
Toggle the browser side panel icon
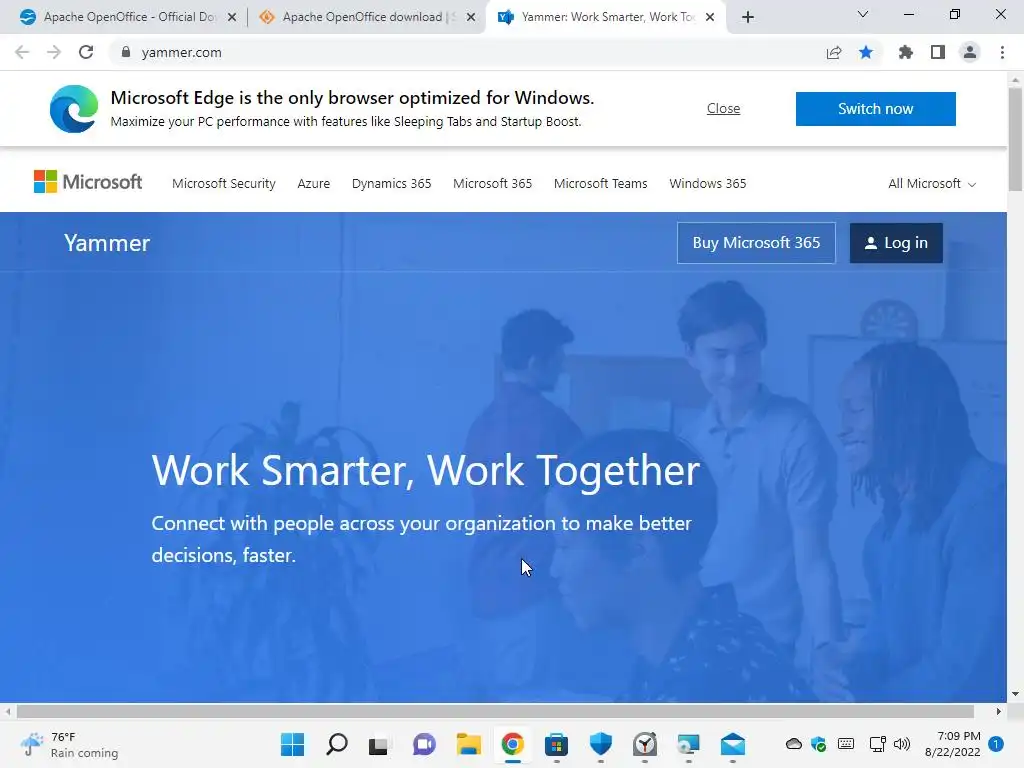tap(938, 52)
